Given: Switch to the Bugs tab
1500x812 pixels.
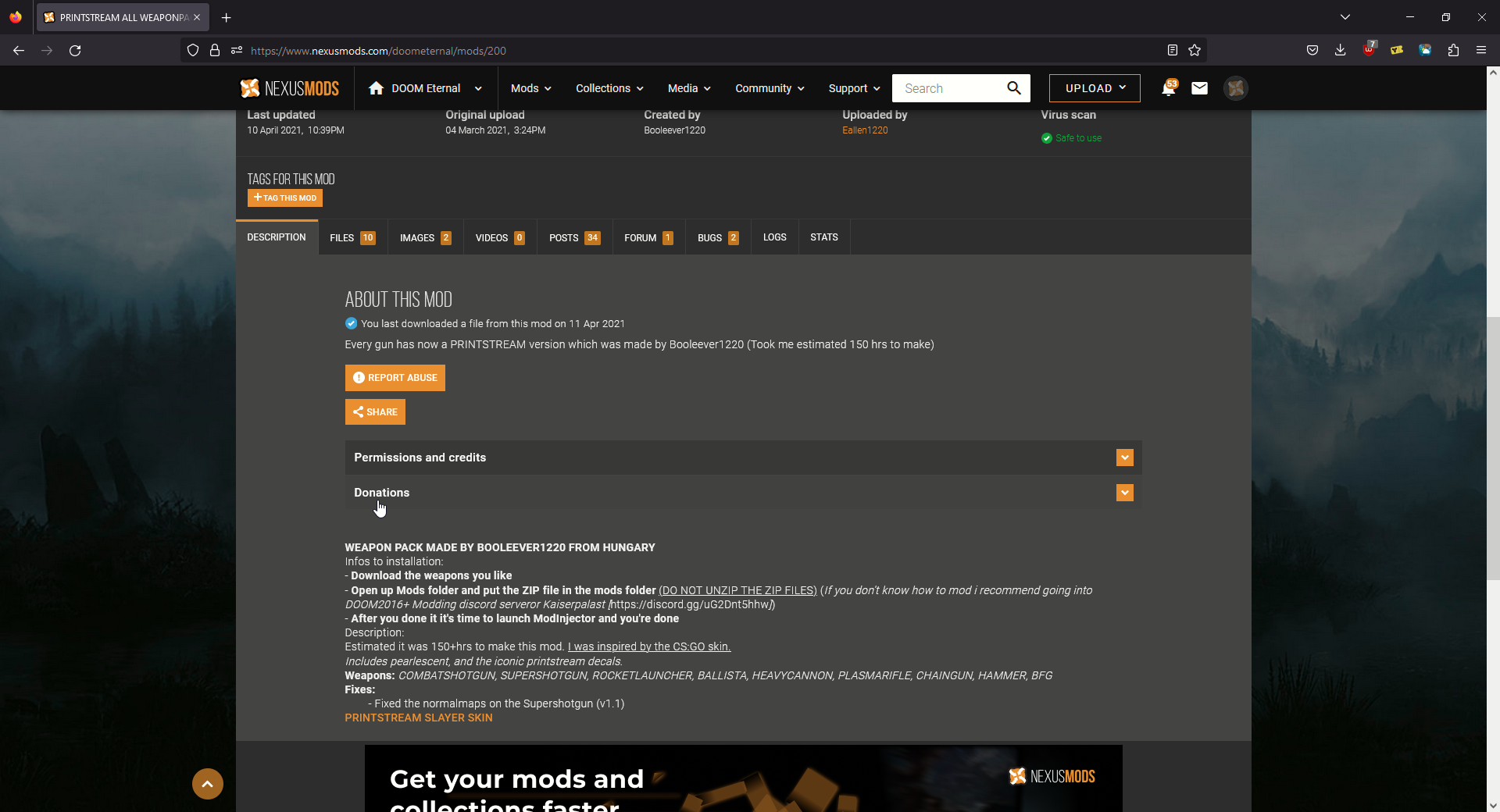Looking at the screenshot, I should (x=718, y=237).
